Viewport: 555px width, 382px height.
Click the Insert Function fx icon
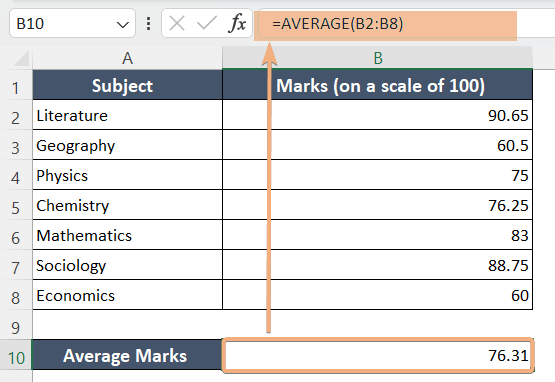pyautogui.click(x=238, y=24)
